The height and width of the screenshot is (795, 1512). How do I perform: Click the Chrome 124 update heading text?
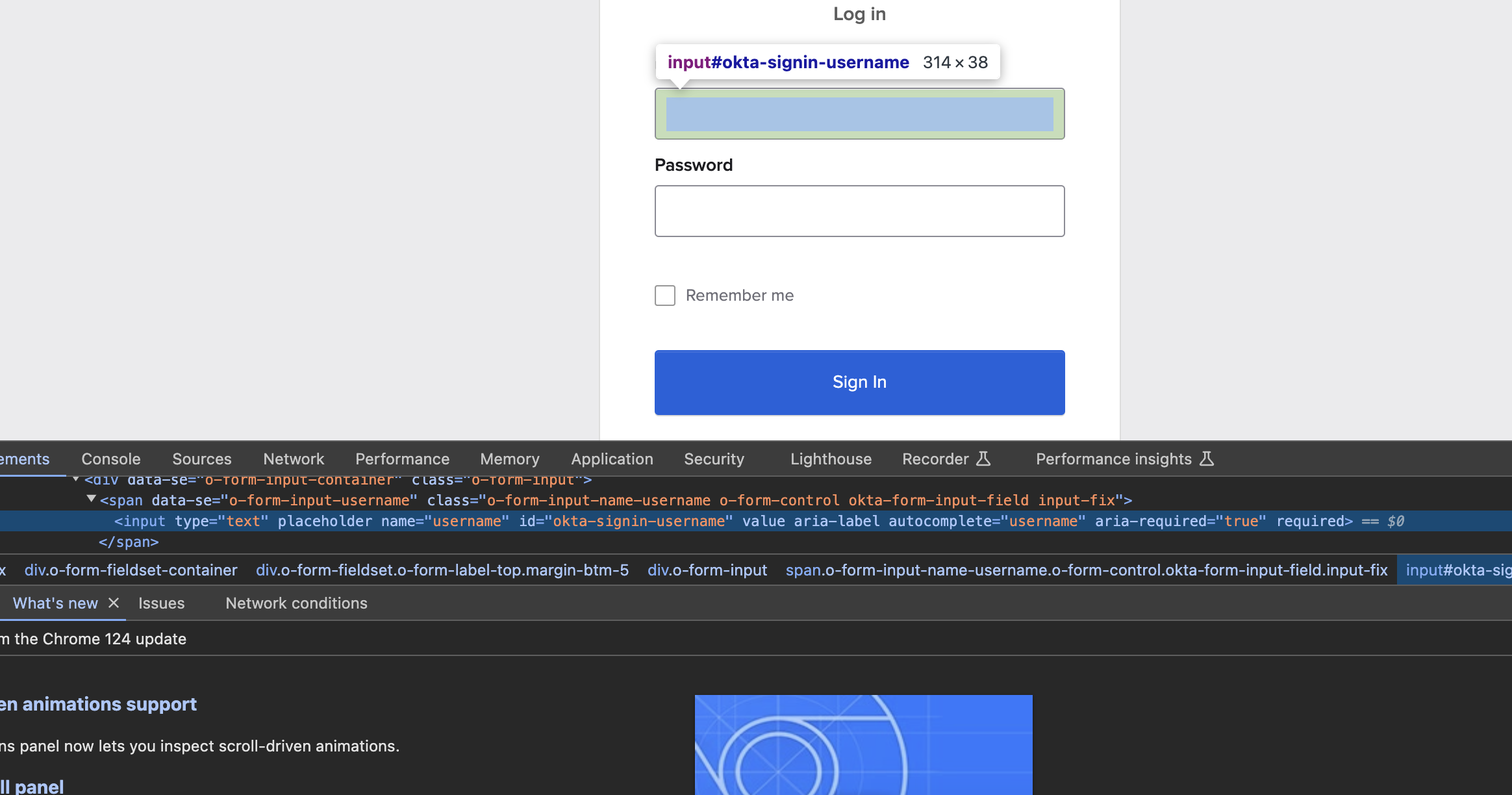tap(94, 639)
